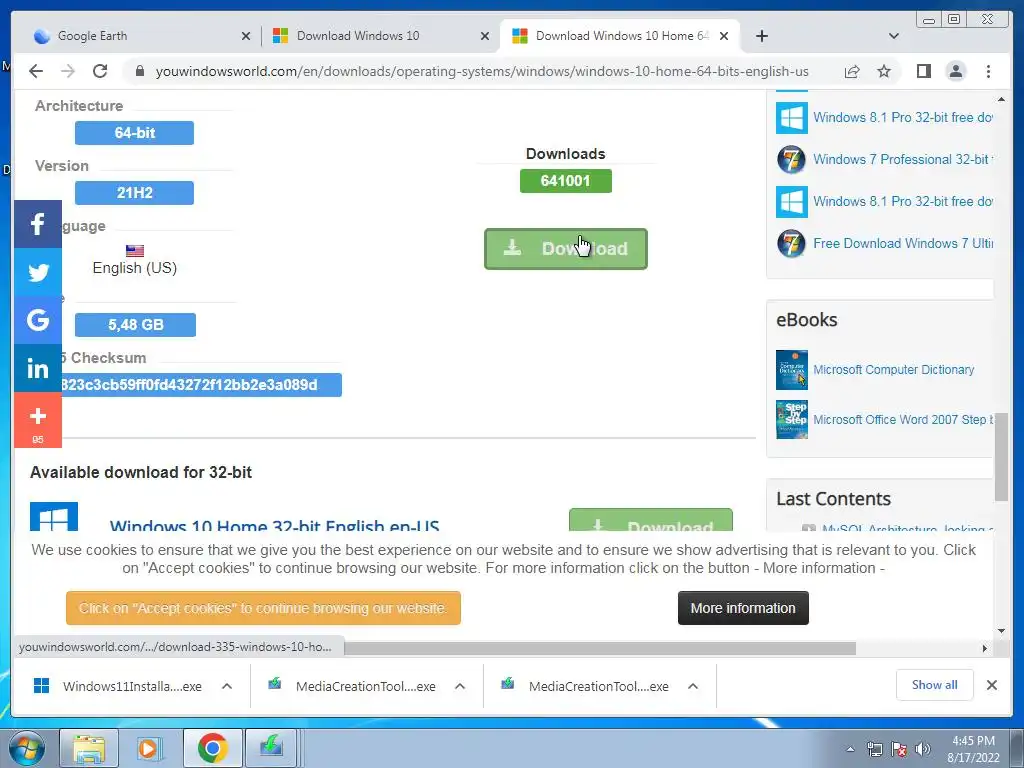Select the MD5 checksum value
The width and height of the screenshot is (1024, 768).
pyautogui.click(x=201, y=385)
